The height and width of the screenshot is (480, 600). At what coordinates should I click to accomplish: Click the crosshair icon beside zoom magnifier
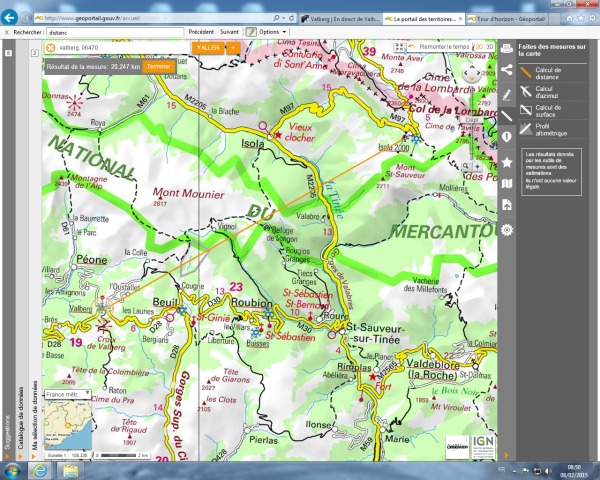477,167
